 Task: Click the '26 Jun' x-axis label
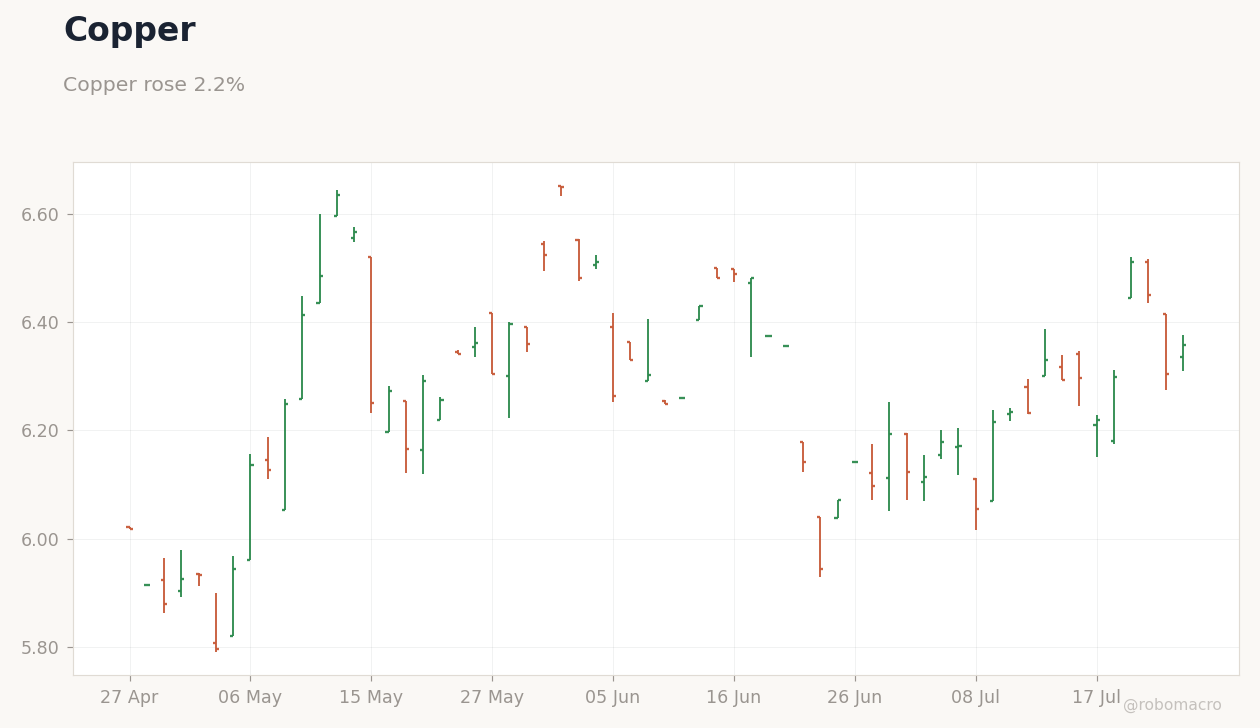pyautogui.click(x=855, y=697)
